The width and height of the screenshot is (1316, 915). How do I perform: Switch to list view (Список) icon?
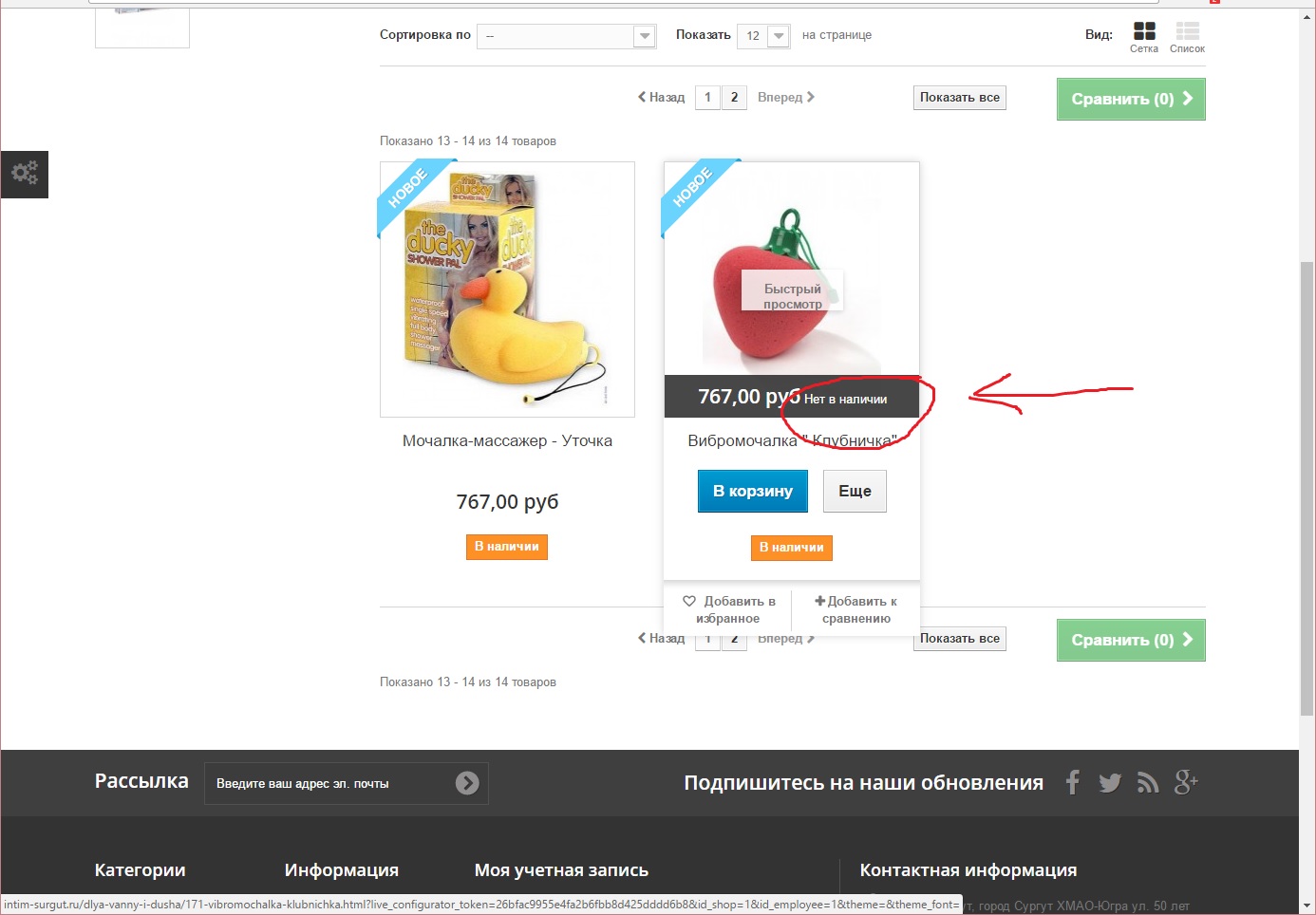1187,31
